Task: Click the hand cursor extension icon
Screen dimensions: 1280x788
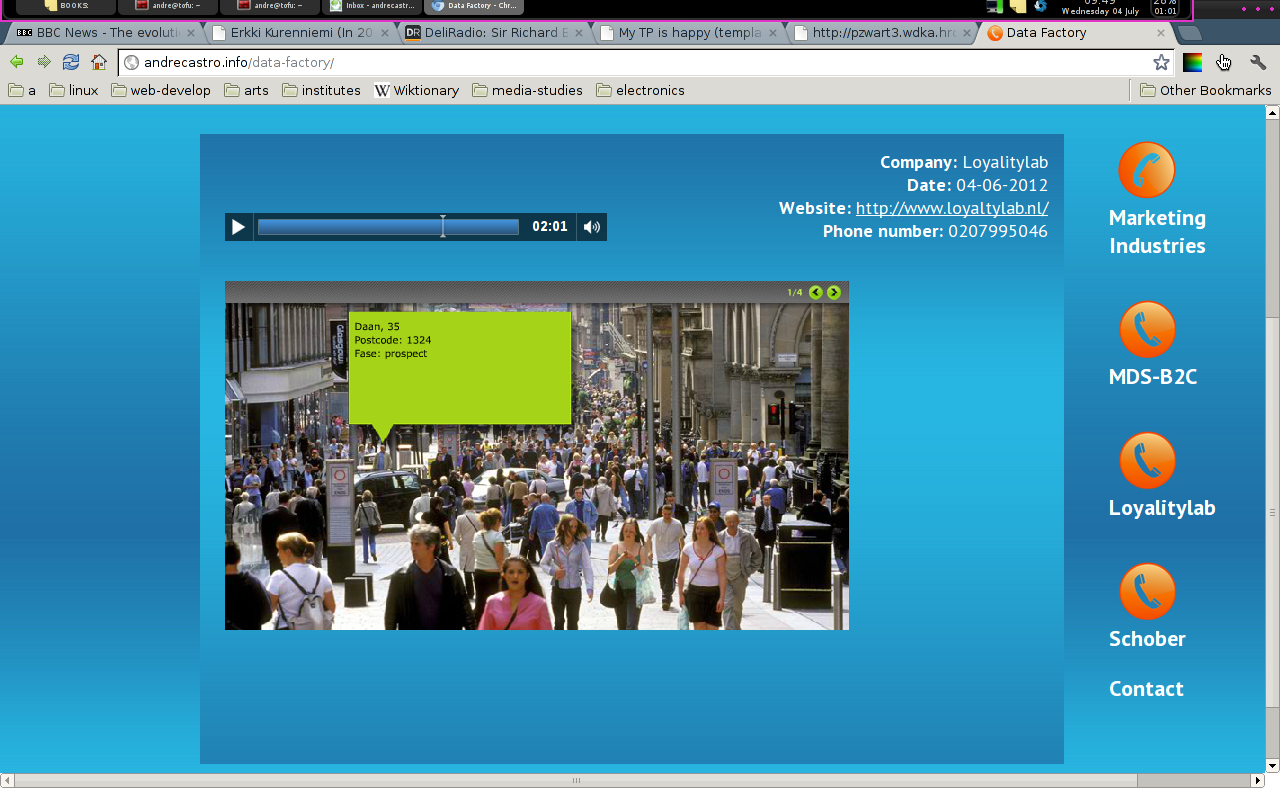Action: click(x=1224, y=62)
